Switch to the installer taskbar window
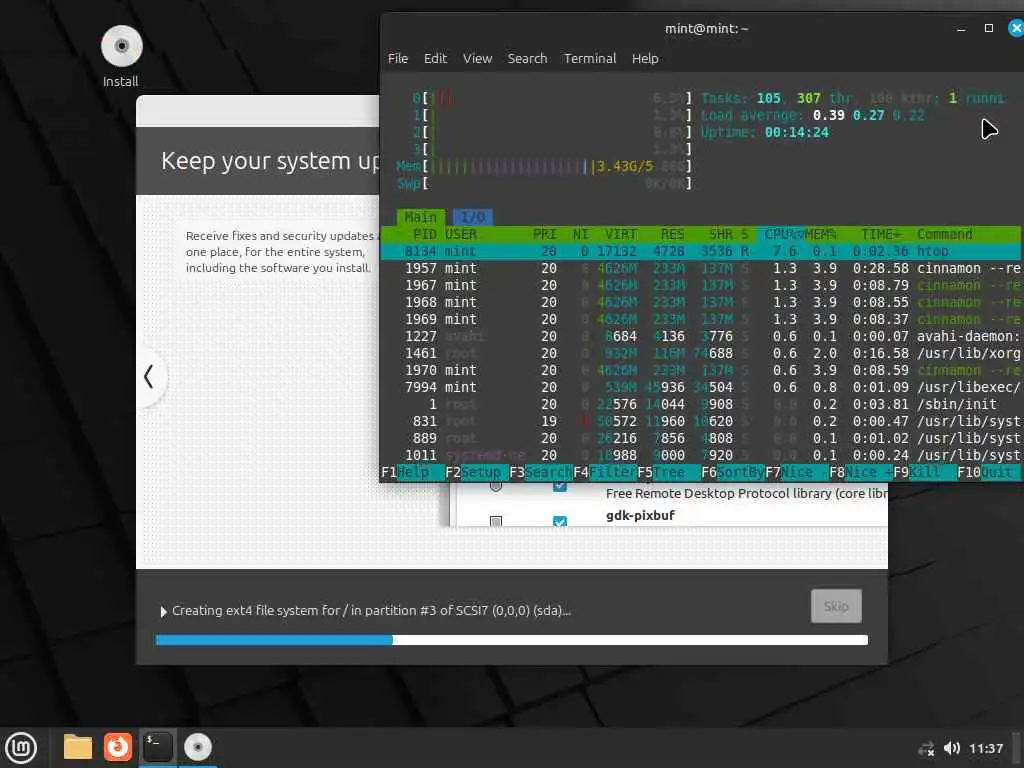This screenshot has width=1024, height=768. click(x=197, y=747)
